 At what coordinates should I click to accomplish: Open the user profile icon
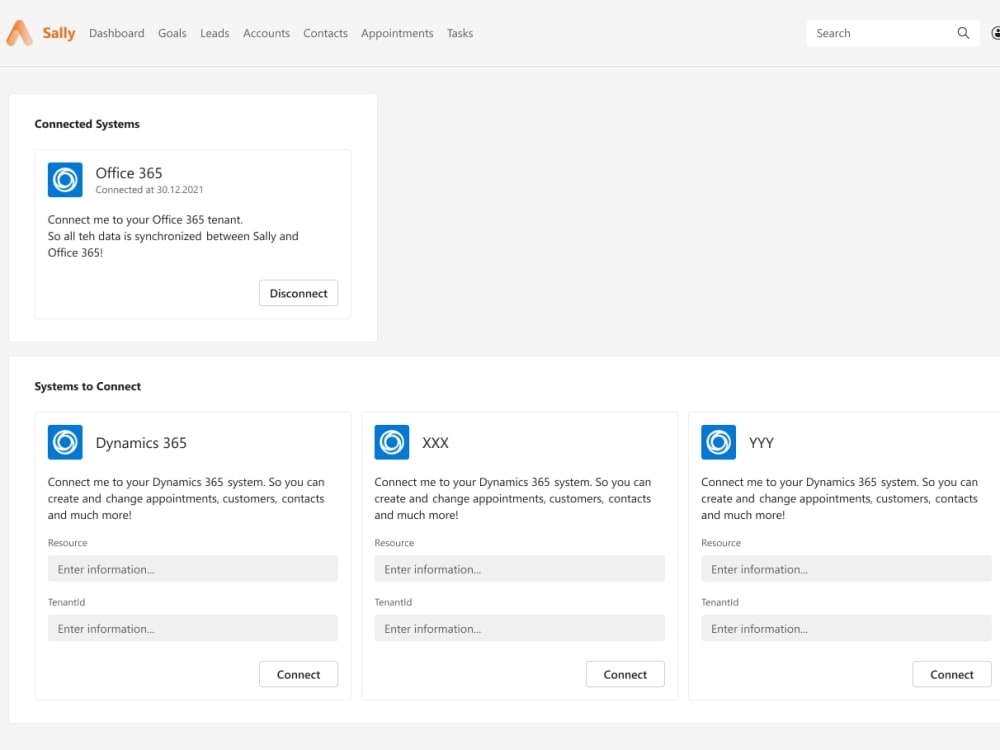(996, 32)
